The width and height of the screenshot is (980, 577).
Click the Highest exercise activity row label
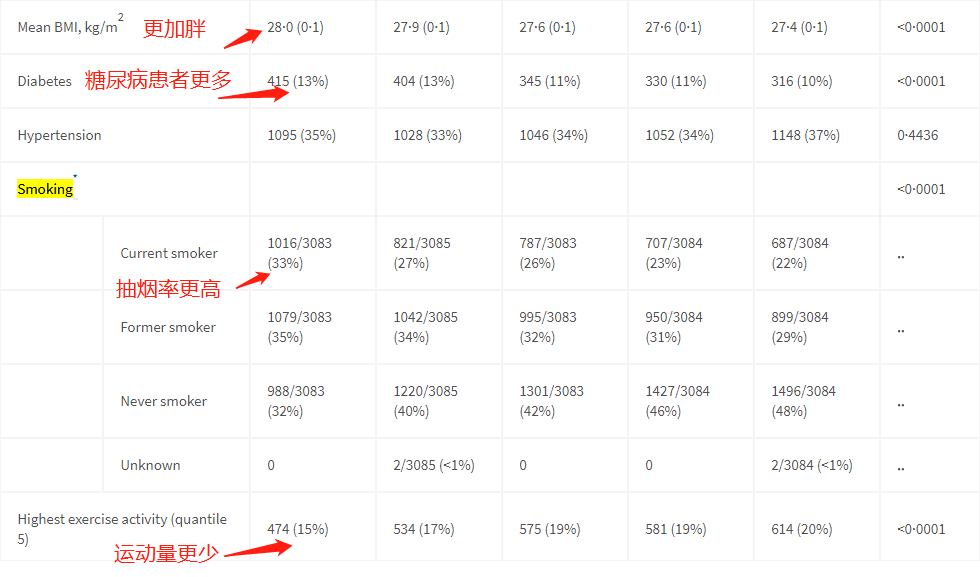point(122,529)
